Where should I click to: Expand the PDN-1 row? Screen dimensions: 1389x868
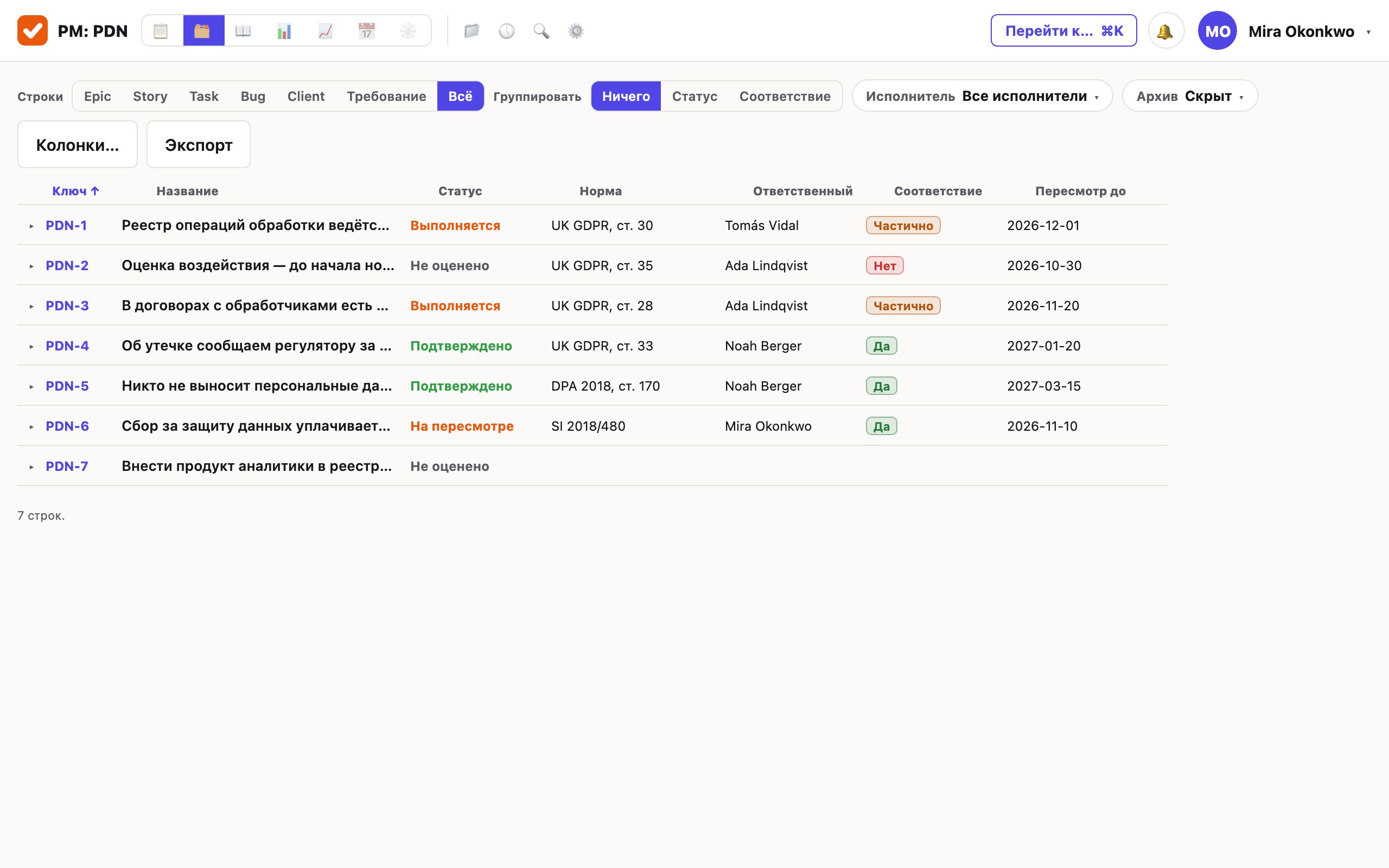(31, 226)
